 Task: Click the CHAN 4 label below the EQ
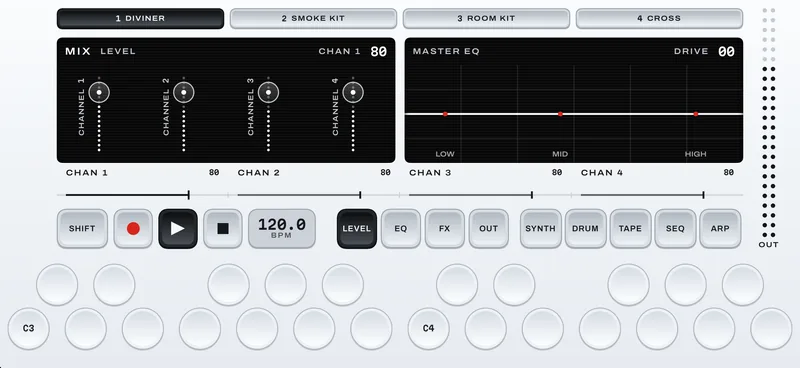point(602,173)
